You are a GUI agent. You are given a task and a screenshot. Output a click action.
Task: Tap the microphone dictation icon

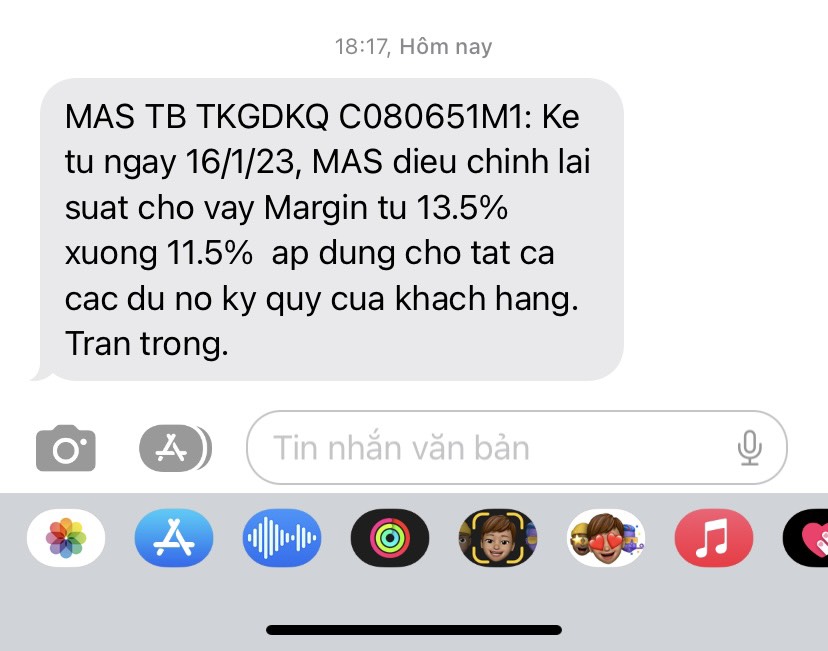(x=749, y=448)
